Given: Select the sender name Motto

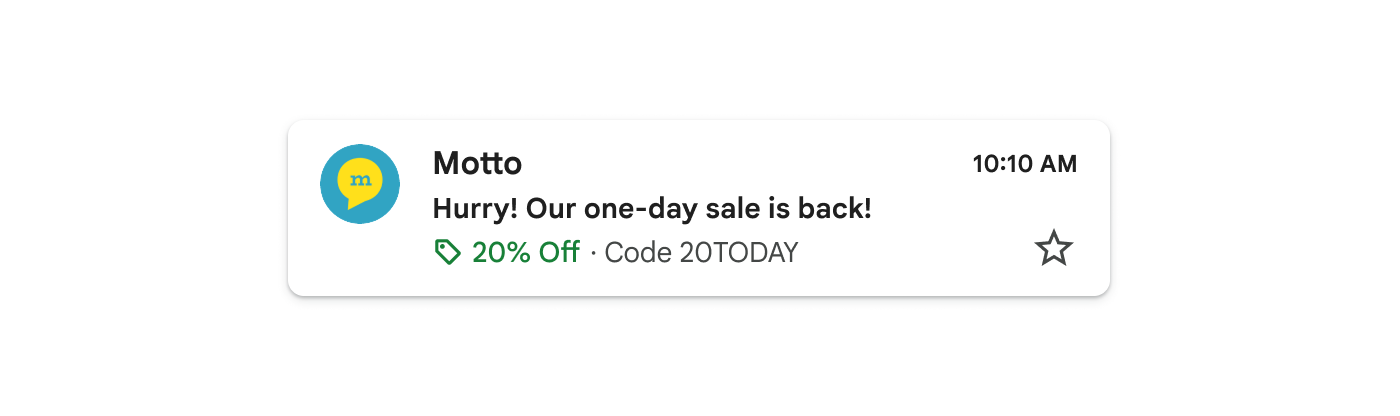Looking at the screenshot, I should [477, 163].
